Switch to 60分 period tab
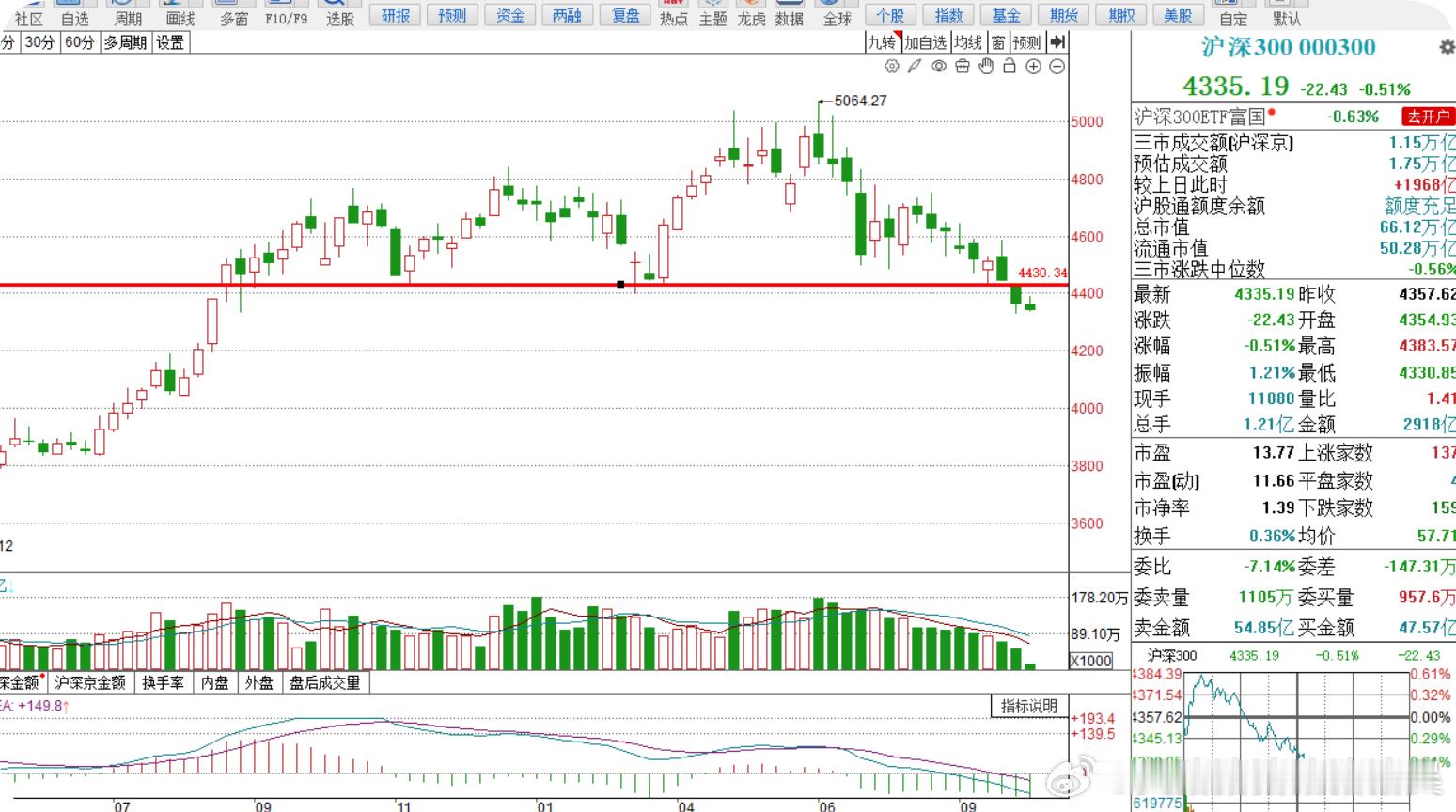Screen dimensions: 1456x812 point(79,42)
